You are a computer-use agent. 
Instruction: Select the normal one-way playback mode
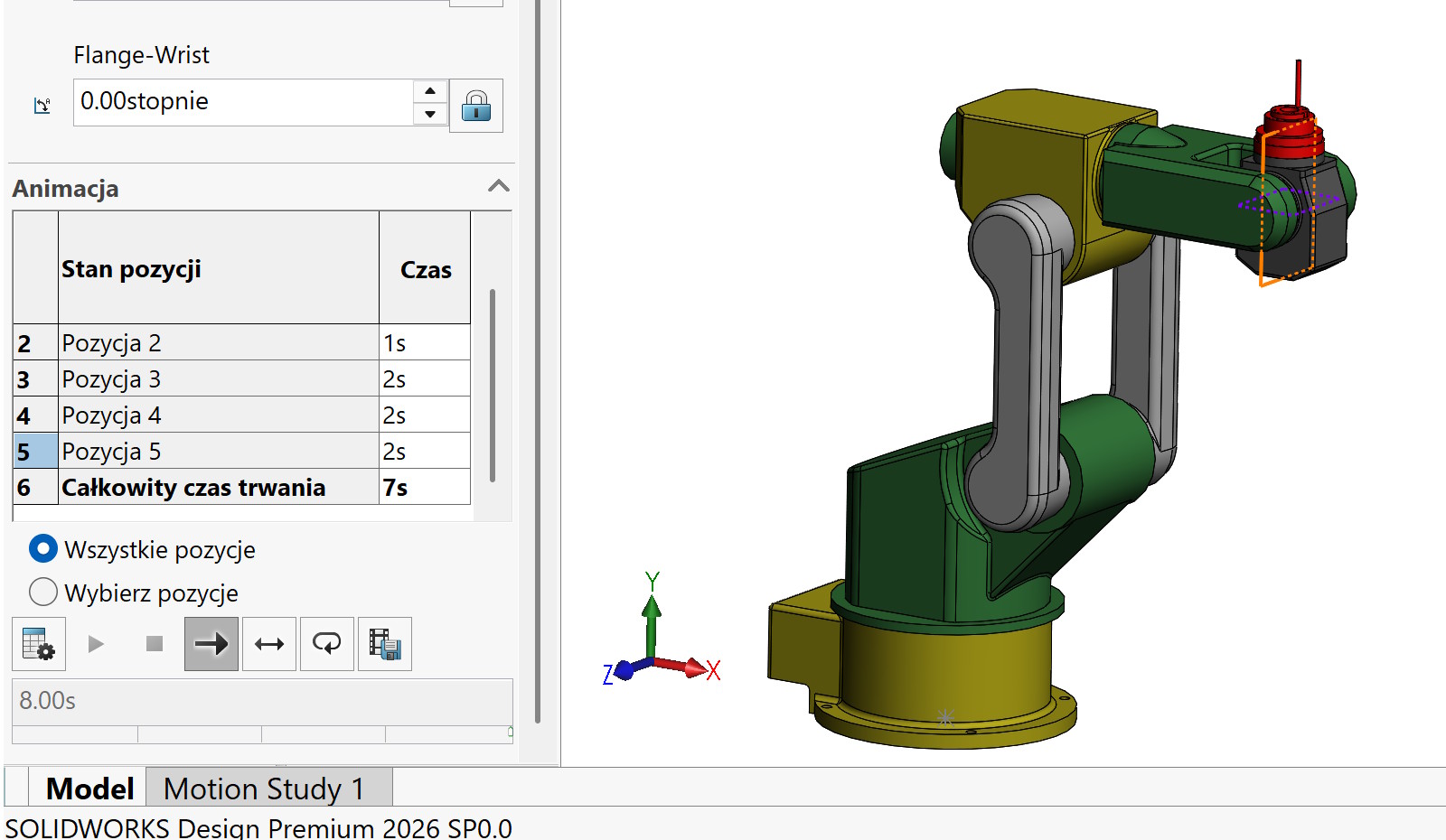211,644
